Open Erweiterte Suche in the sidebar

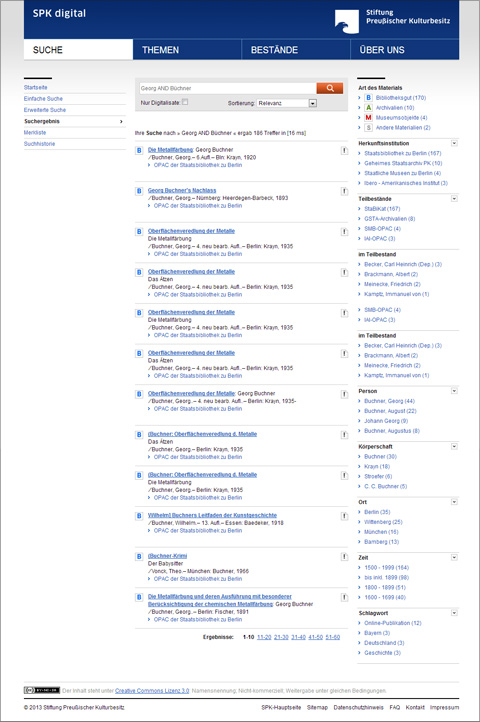[x=45, y=110]
